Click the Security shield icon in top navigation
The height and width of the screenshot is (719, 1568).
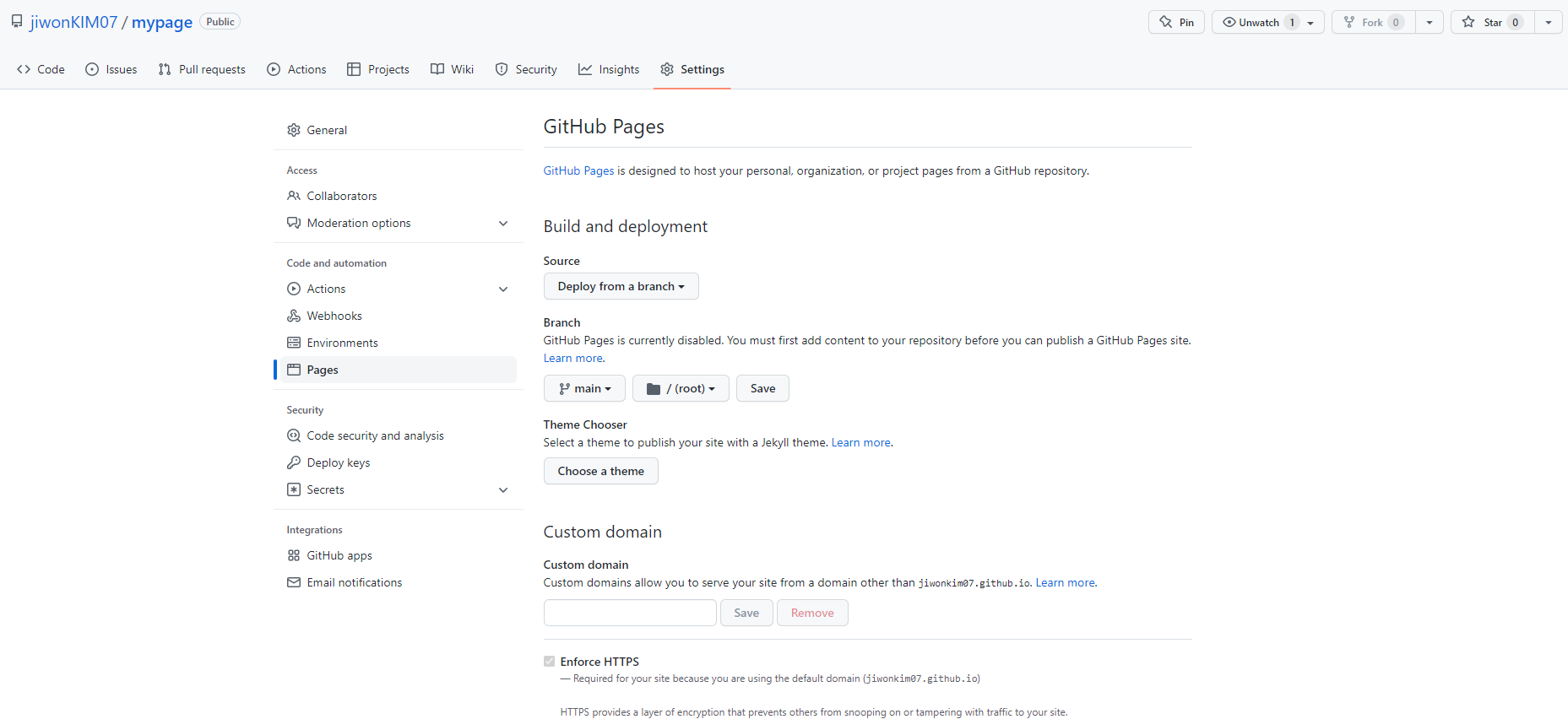tap(502, 69)
